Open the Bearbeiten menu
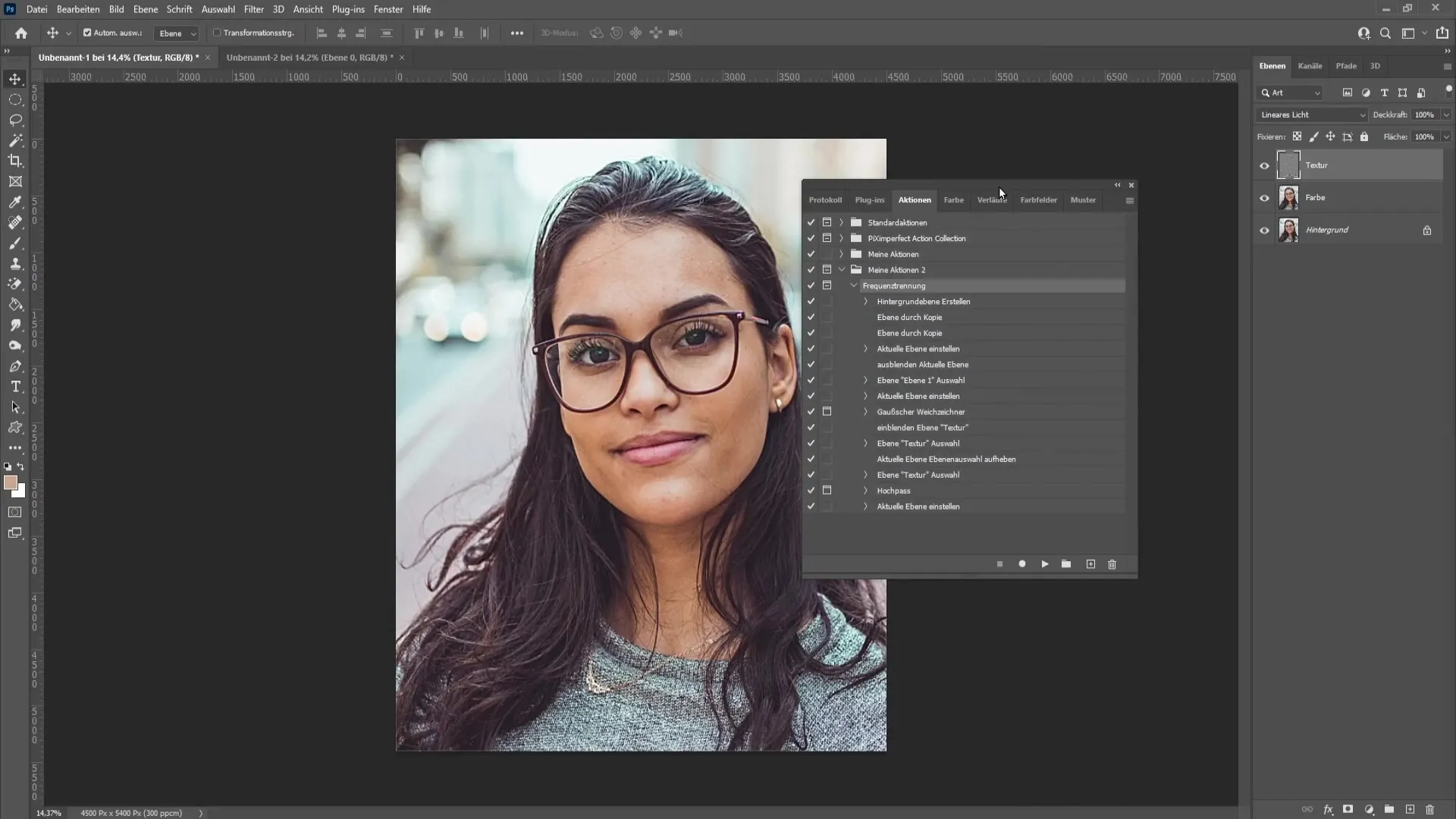The height and width of the screenshot is (819, 1456). (x=78, y=9)
